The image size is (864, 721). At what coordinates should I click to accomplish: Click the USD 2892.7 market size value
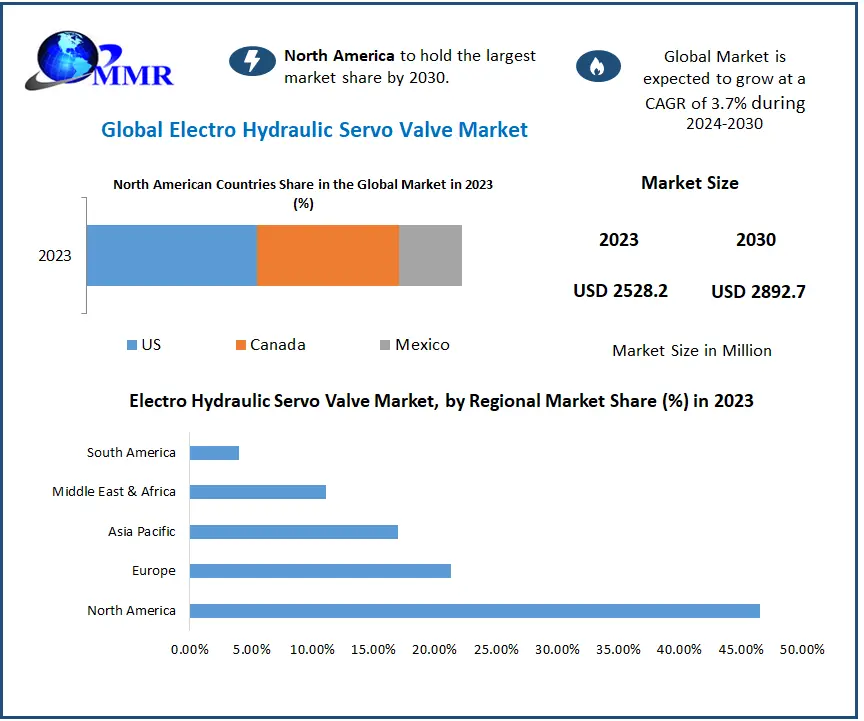coord(758,292)
